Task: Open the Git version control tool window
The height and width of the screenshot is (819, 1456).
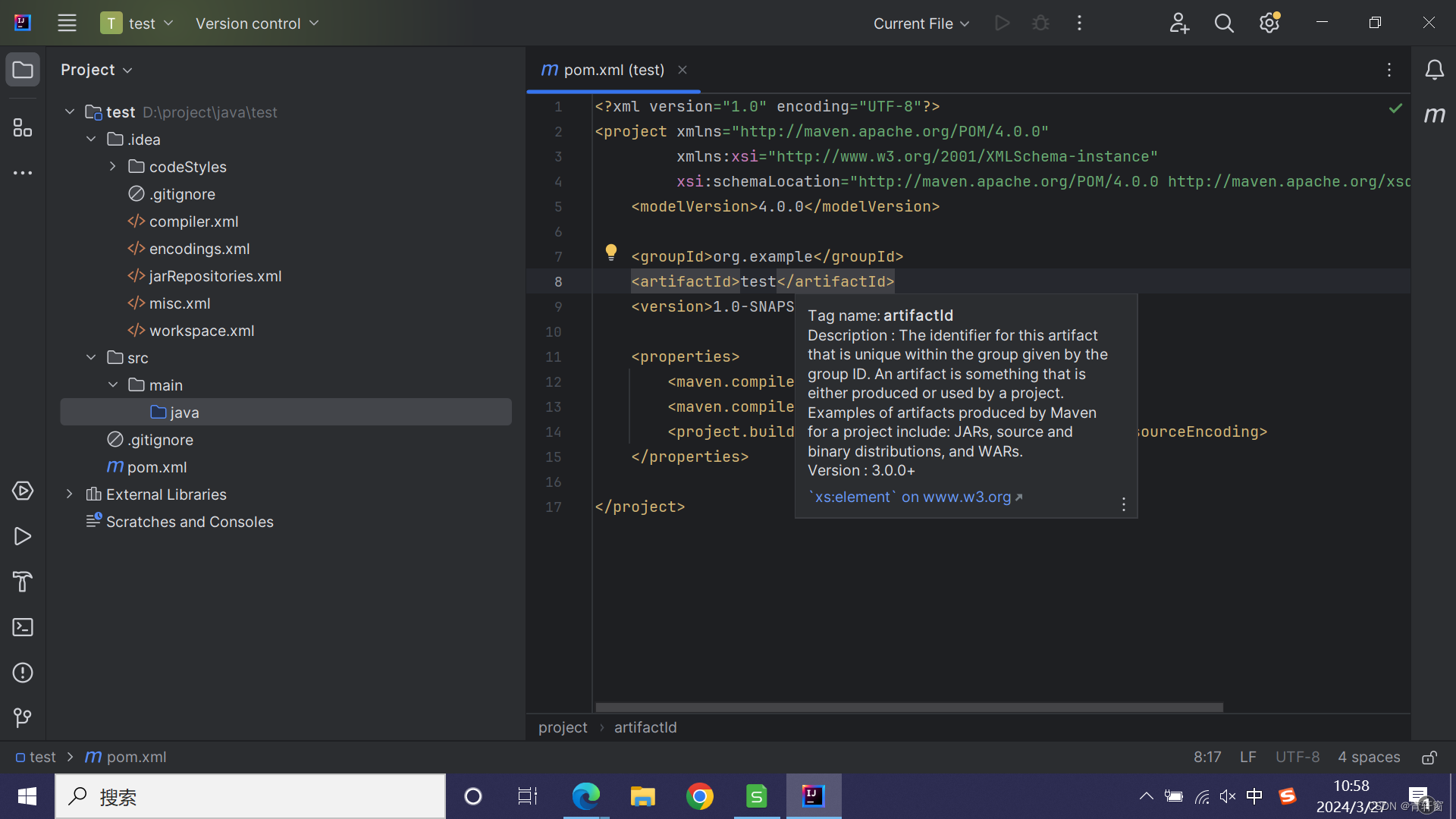Action: [x=23, y=717]
